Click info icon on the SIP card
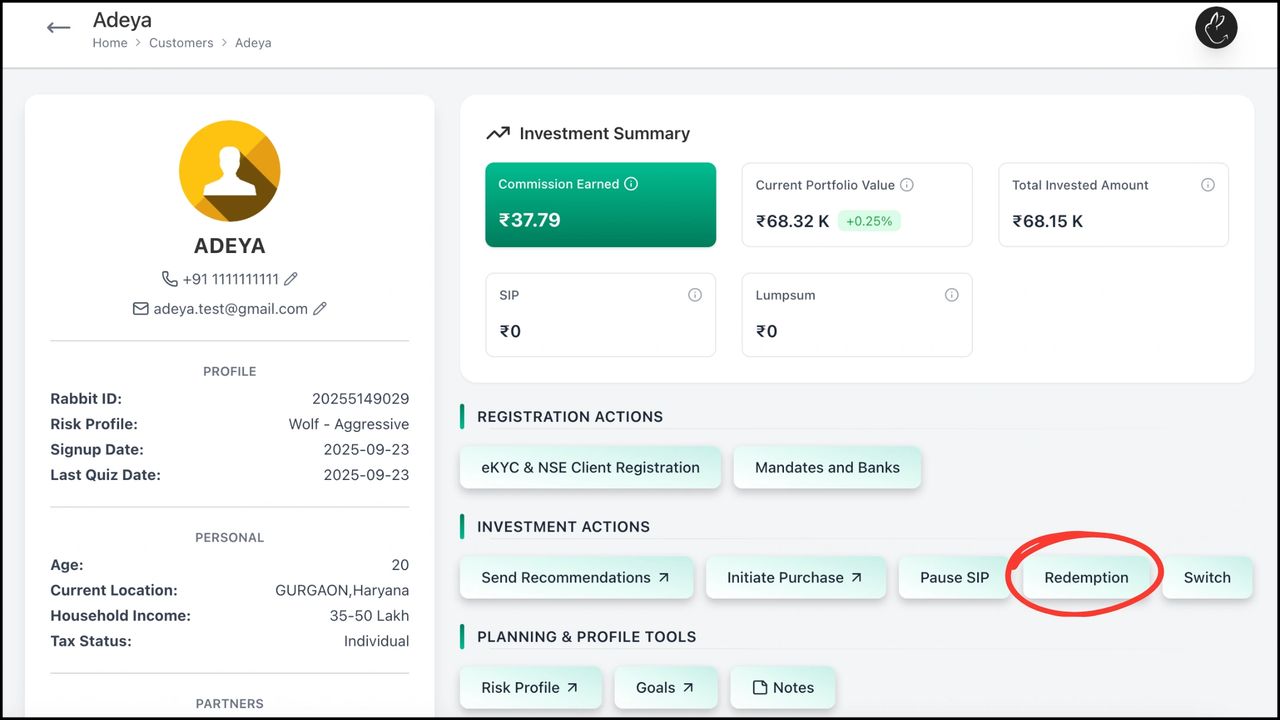1280x720 pixels. click(x=695, y=295)
